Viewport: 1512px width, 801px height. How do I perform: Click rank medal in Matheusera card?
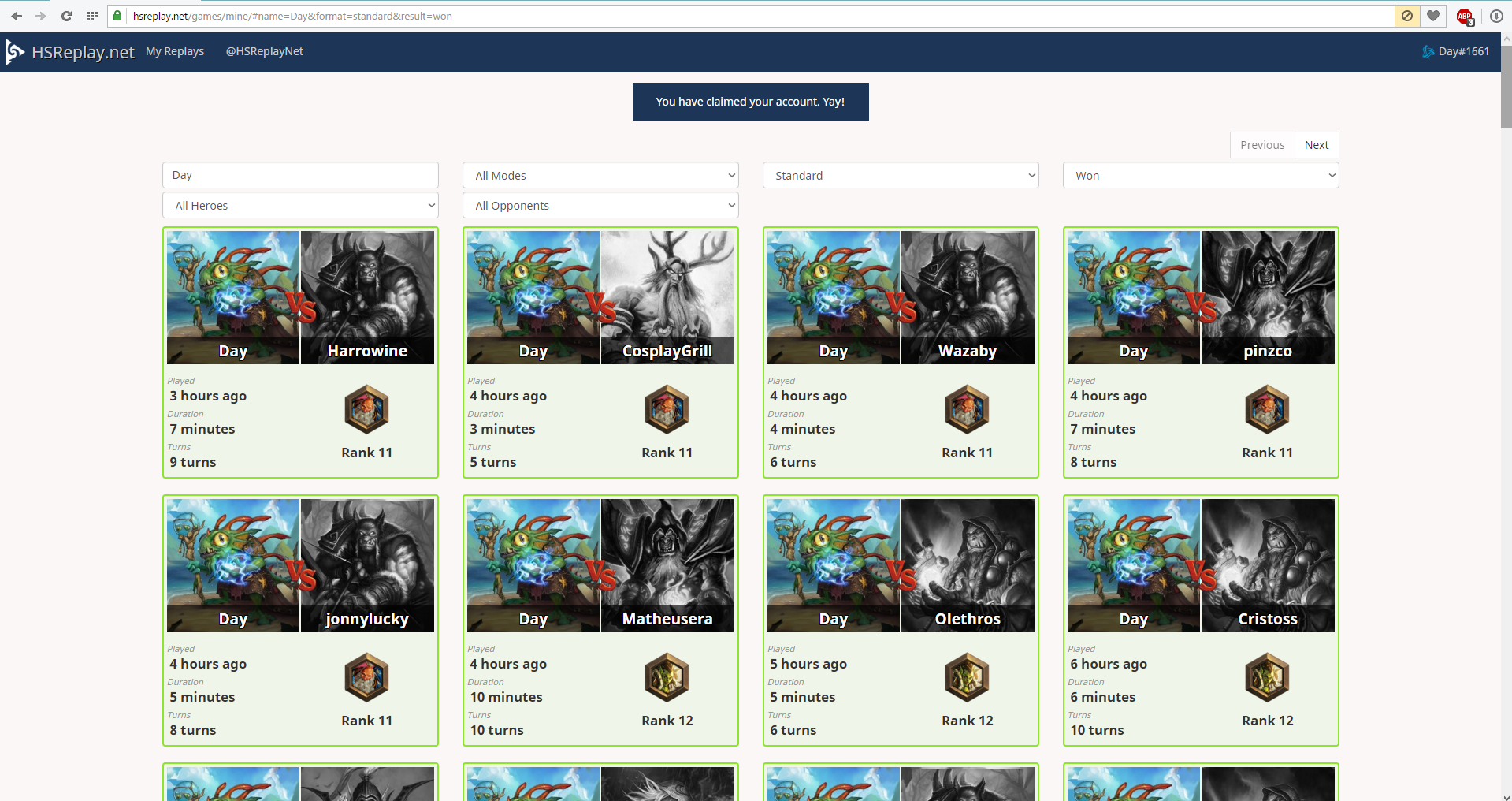pyautogui.click(x=667, y=677)
